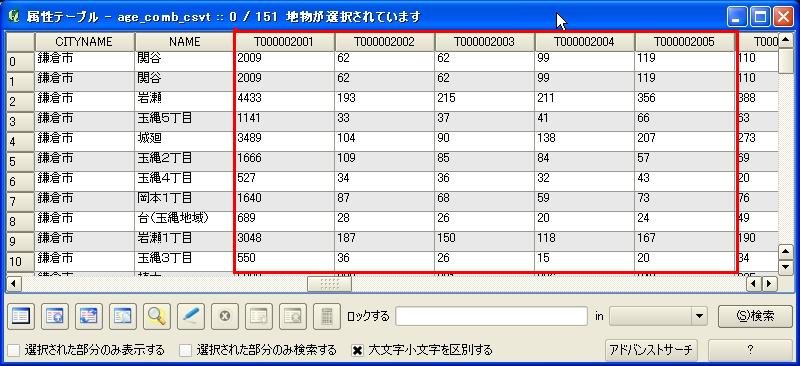Click the 岩瀬1丁目 name cell
Viewport: 800px width, 366px height.
(184, 240)
